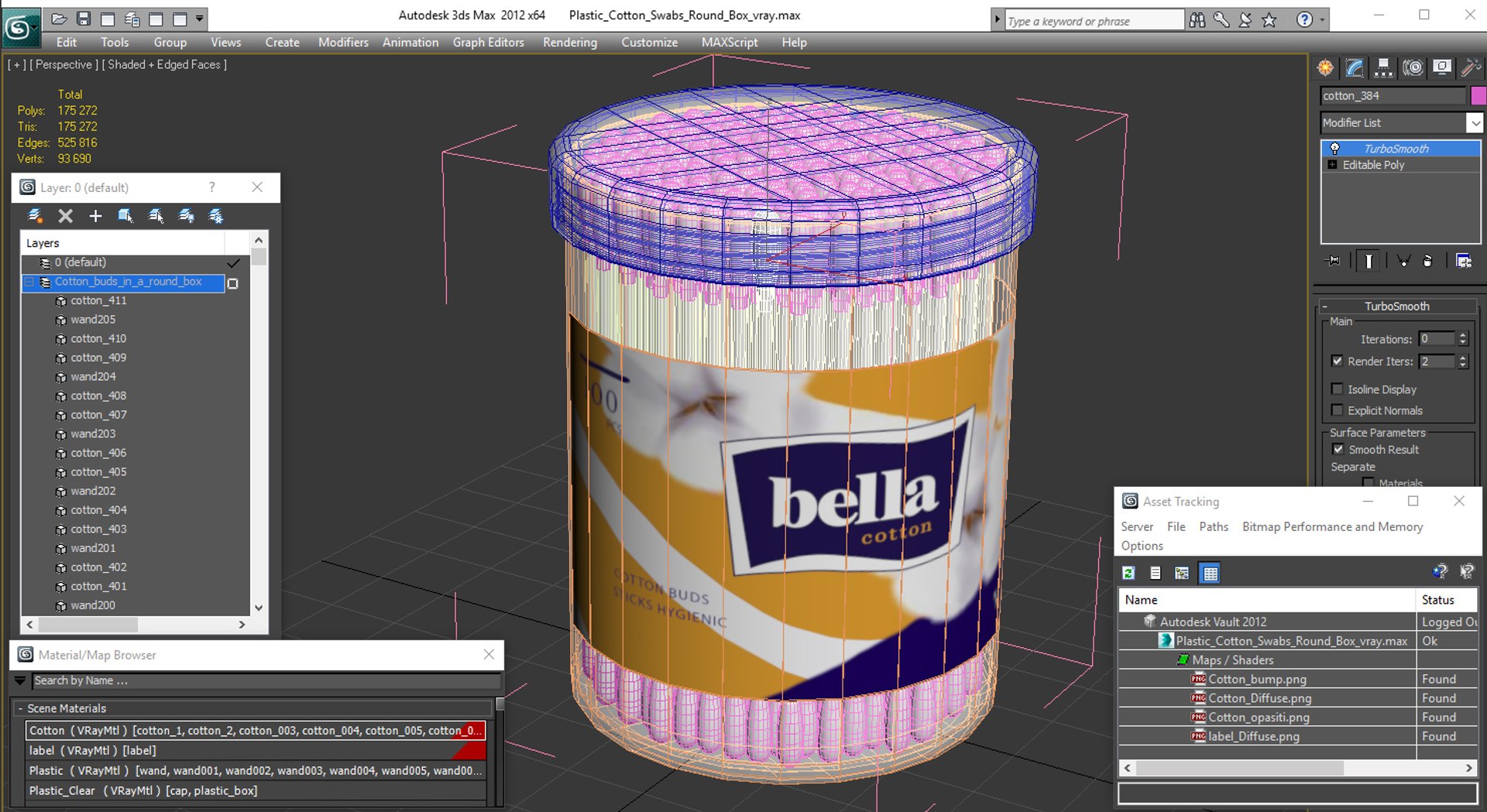Toggle box next to Cotton_buds_in_a_round_box layer
Screen dimensions: 1487x812
coord(233,283)
